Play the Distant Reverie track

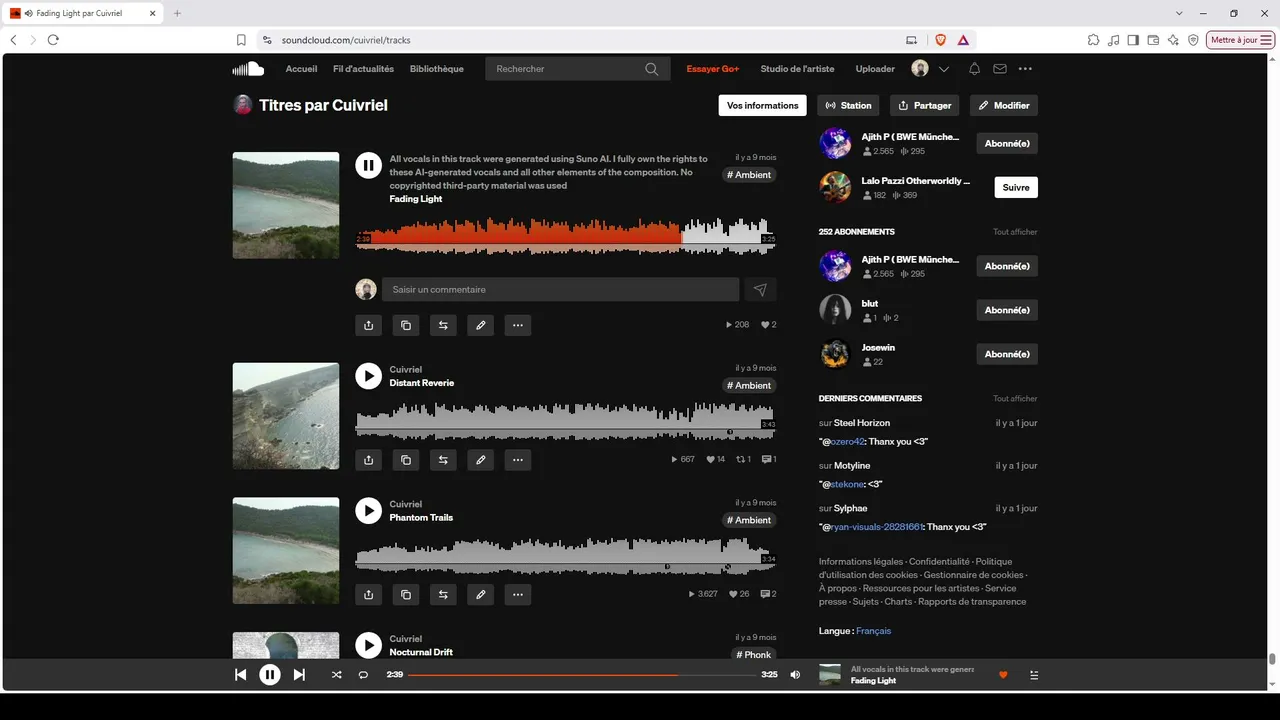click(x=369, y=376)
